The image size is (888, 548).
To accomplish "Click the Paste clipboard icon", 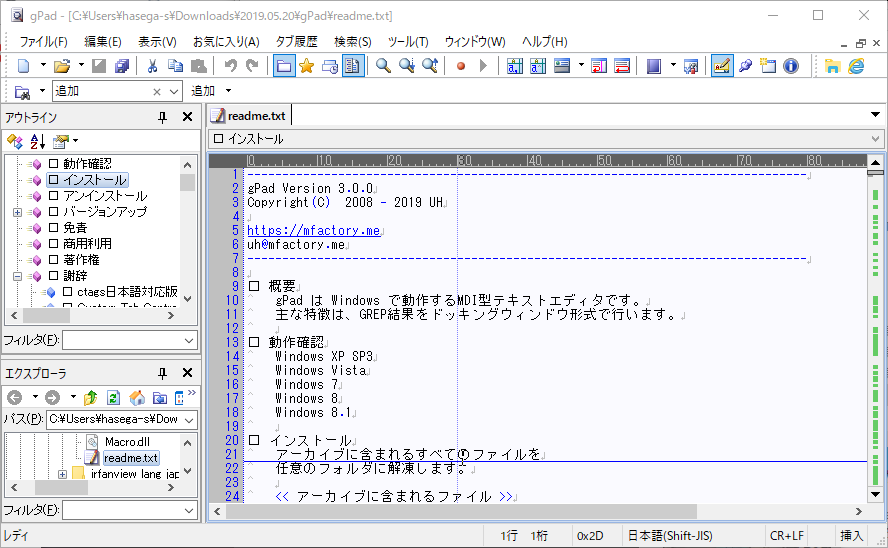I will click(198, 66).
